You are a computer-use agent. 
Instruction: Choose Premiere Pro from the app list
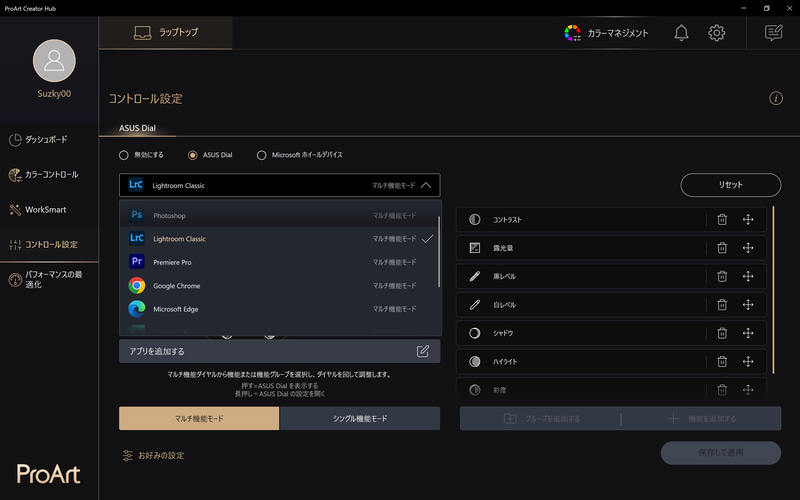(279, 262)
